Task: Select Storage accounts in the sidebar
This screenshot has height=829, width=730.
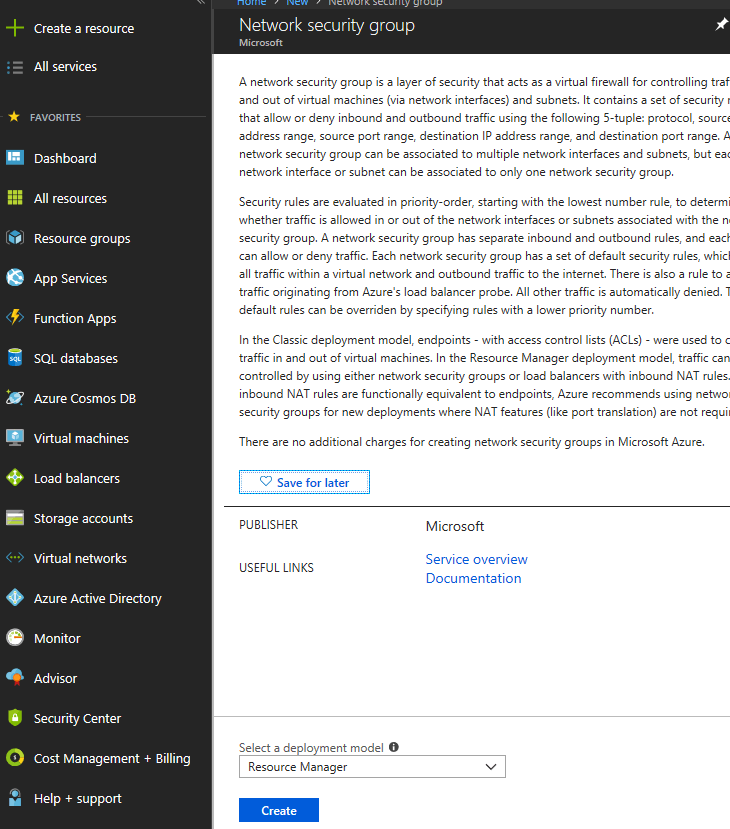Action: (x=83, y=519)
